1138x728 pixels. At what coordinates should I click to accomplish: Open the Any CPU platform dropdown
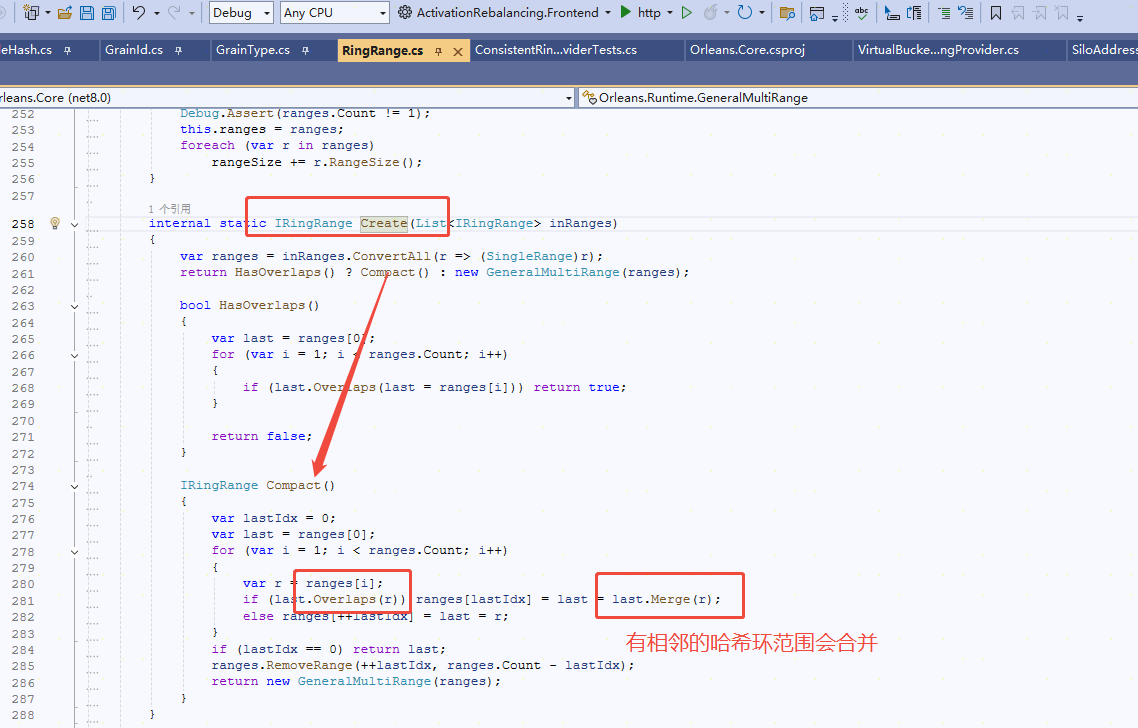pyautogui.click(x=335, y=12)
